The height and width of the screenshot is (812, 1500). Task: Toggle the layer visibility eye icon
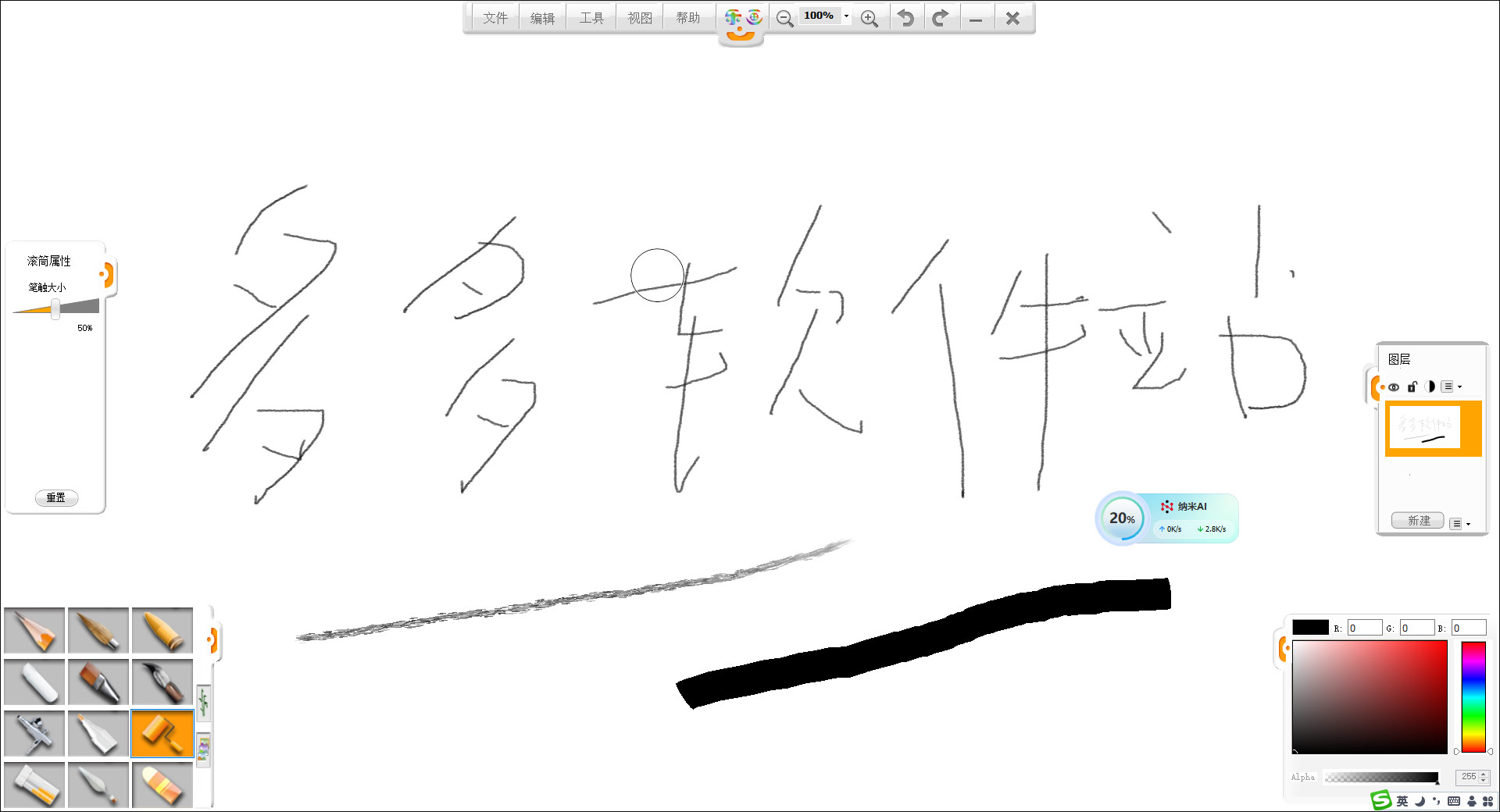pos(1393,386)
